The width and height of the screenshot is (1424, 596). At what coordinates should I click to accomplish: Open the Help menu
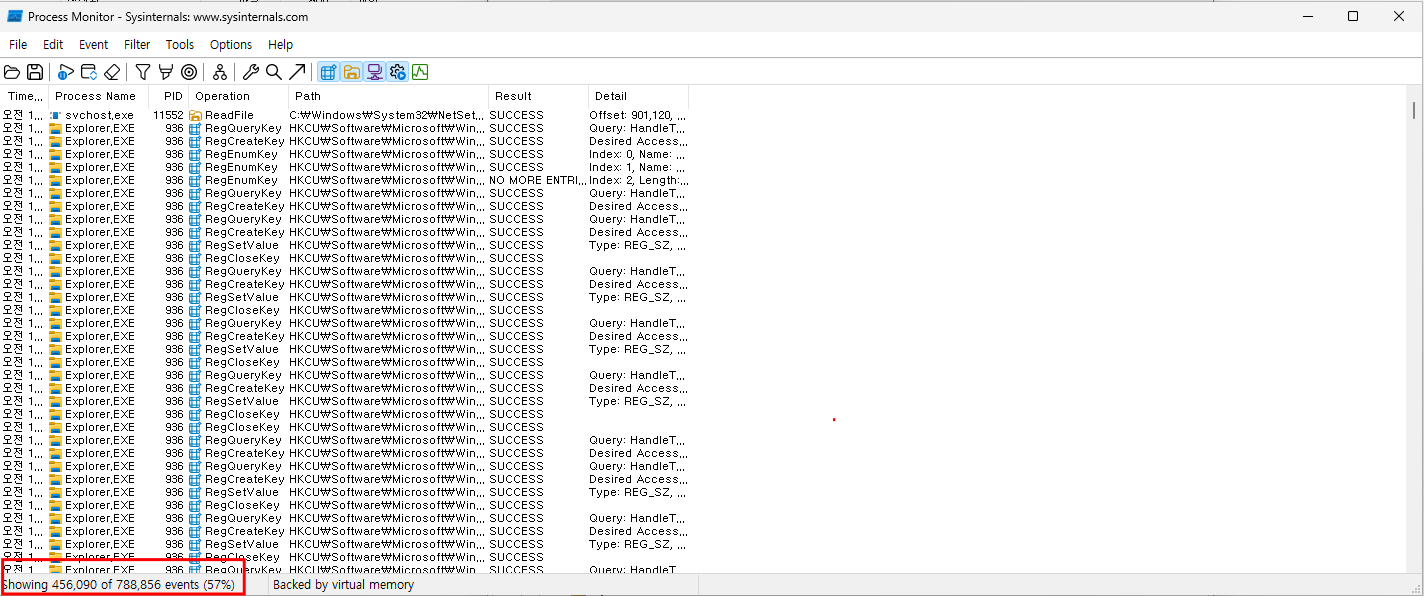[281, 45]
